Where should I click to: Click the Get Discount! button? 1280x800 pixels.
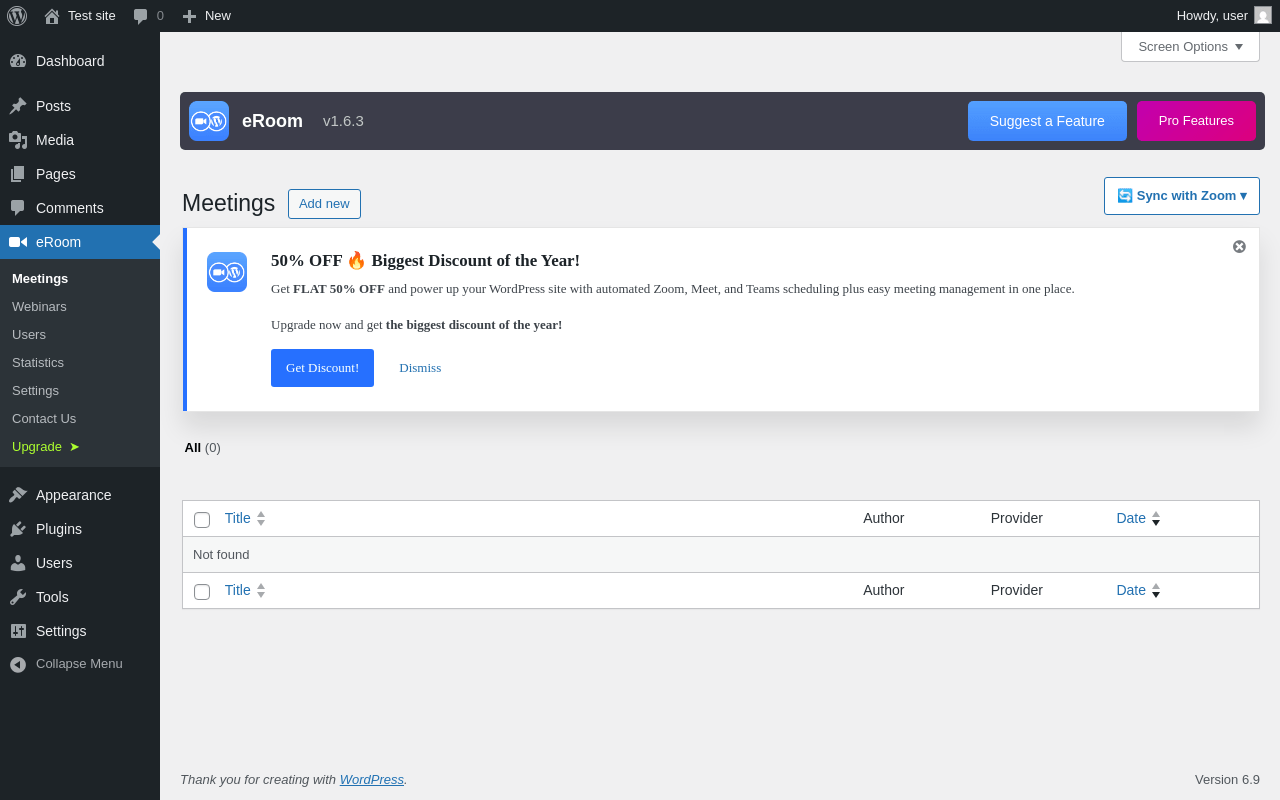[x=322, y=368]
